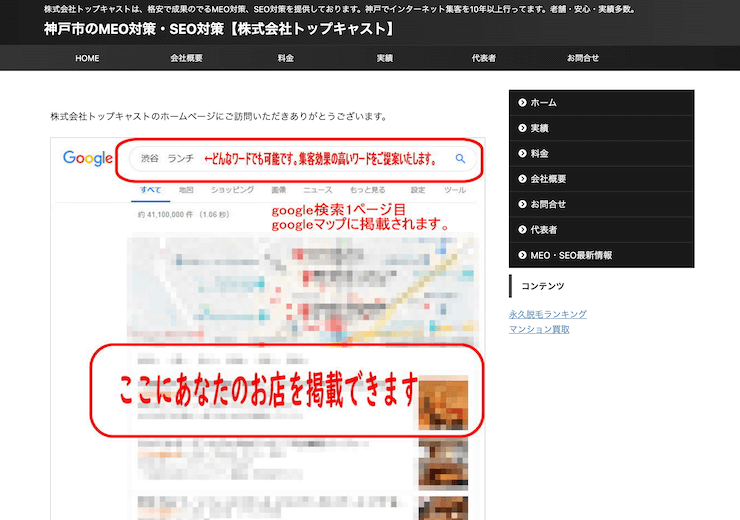Click the arrow icon beside sidebar 実績
The image size is (740, 520).
coord(522,128)
